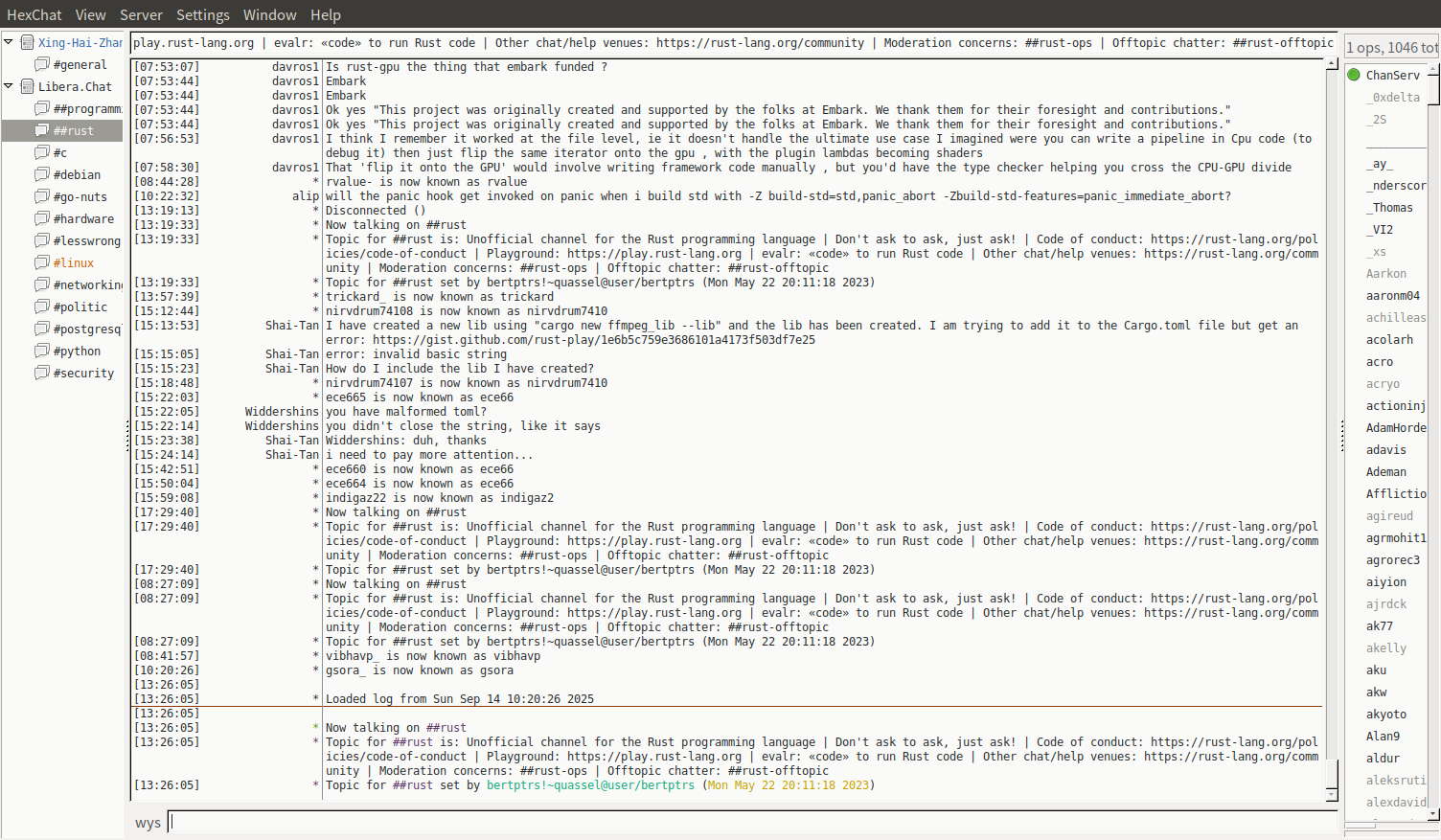Image resolution: width=1441 pixels, height=840 pixels.
Task: Select user aaronm04 in user list
Action: tap(1392, 295)
